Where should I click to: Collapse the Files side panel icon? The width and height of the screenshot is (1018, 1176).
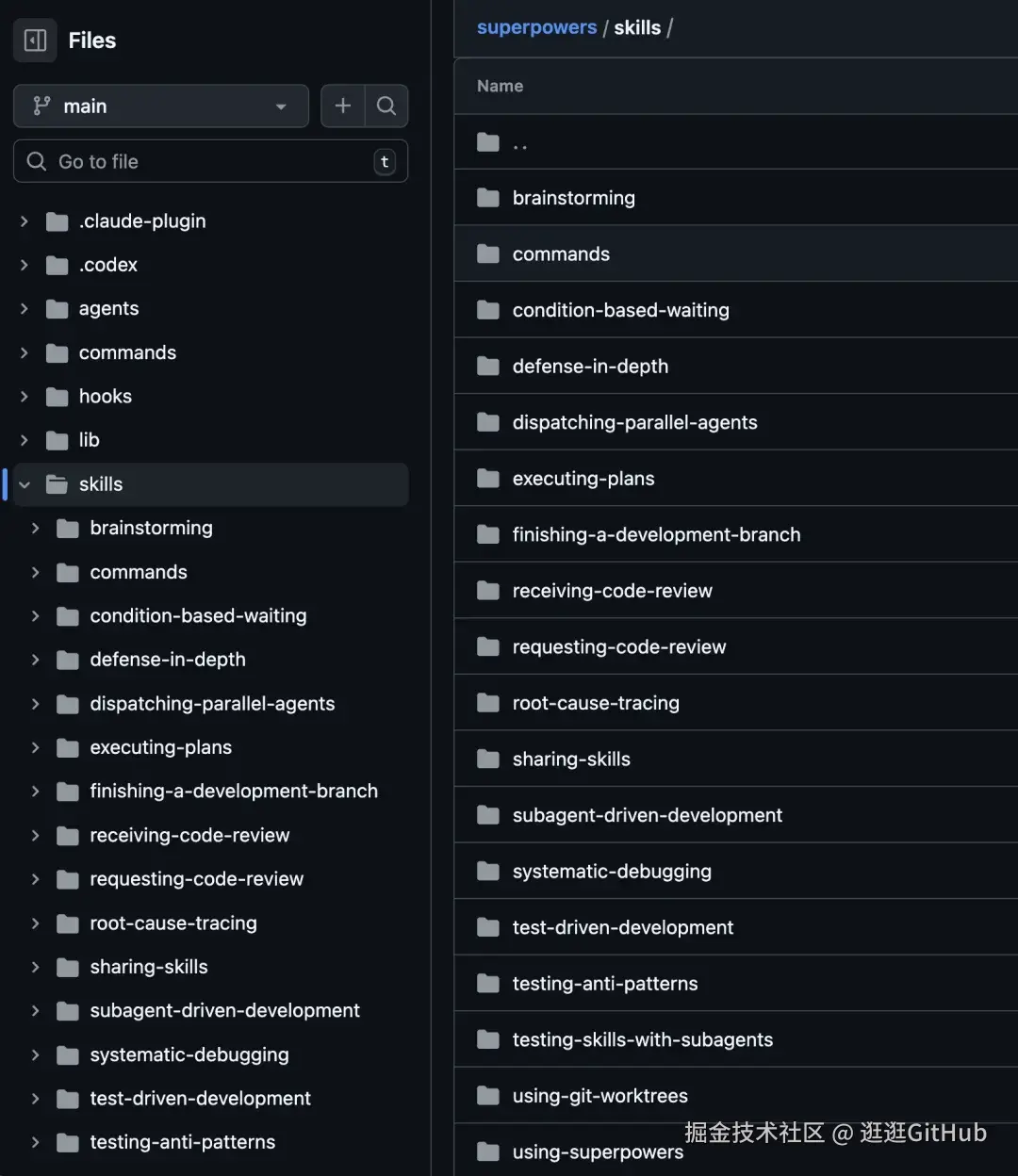(x=35, y=41)
